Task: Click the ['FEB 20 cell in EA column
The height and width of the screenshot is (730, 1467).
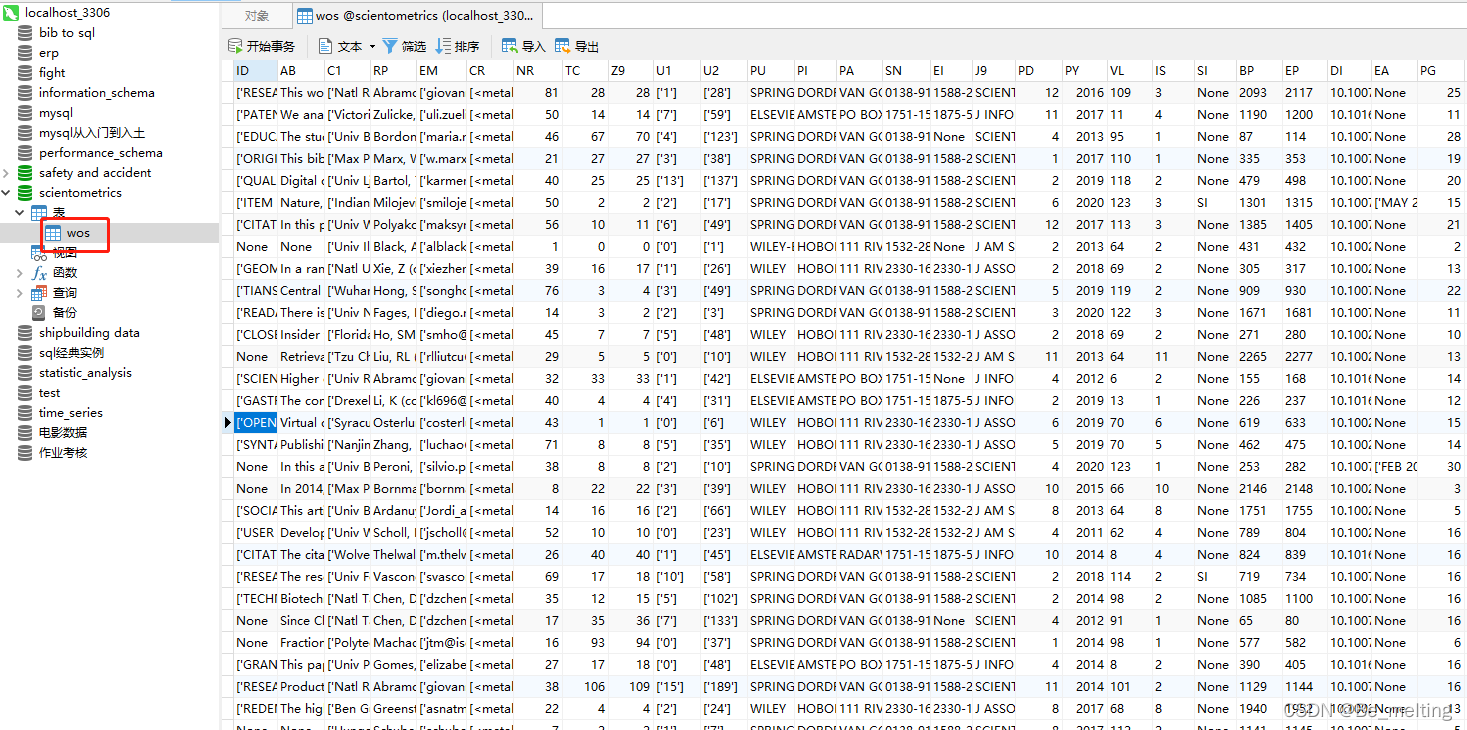Action: click(x=1394, y=467)
